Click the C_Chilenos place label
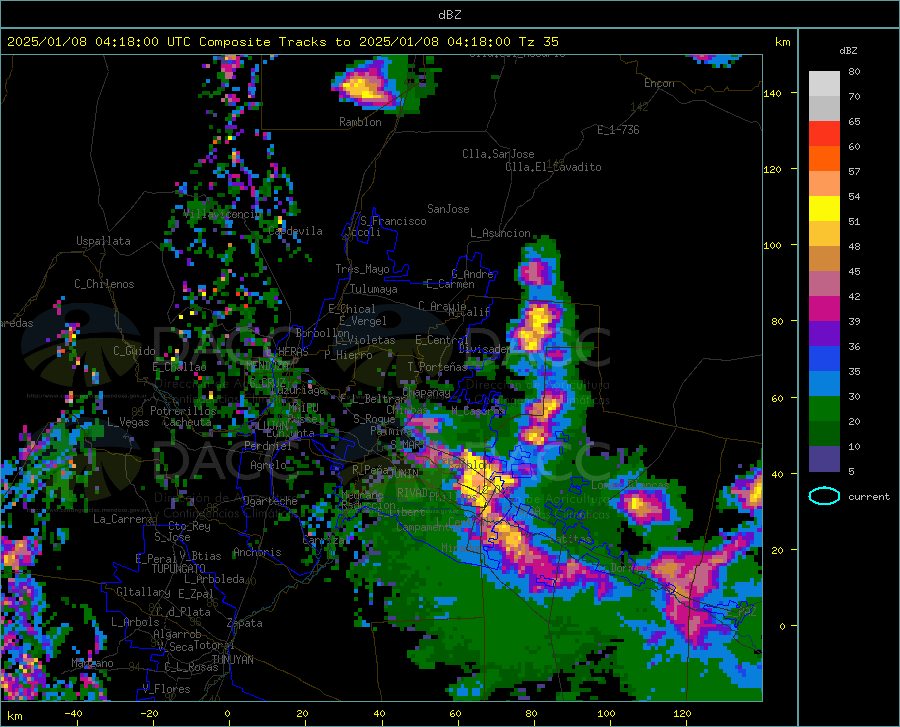 click(104, 284)
